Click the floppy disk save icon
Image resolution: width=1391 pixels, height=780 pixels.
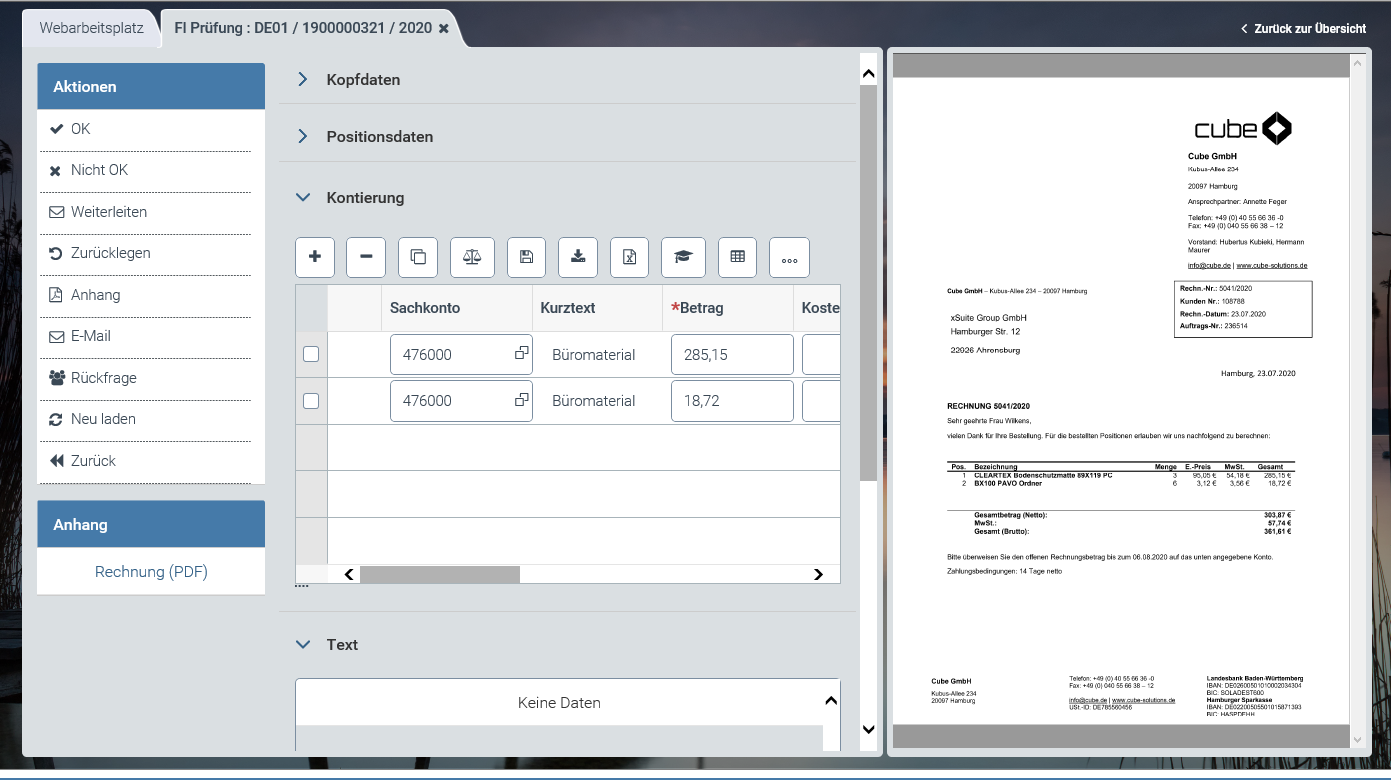pyautogui.click(x=527, y=257)
